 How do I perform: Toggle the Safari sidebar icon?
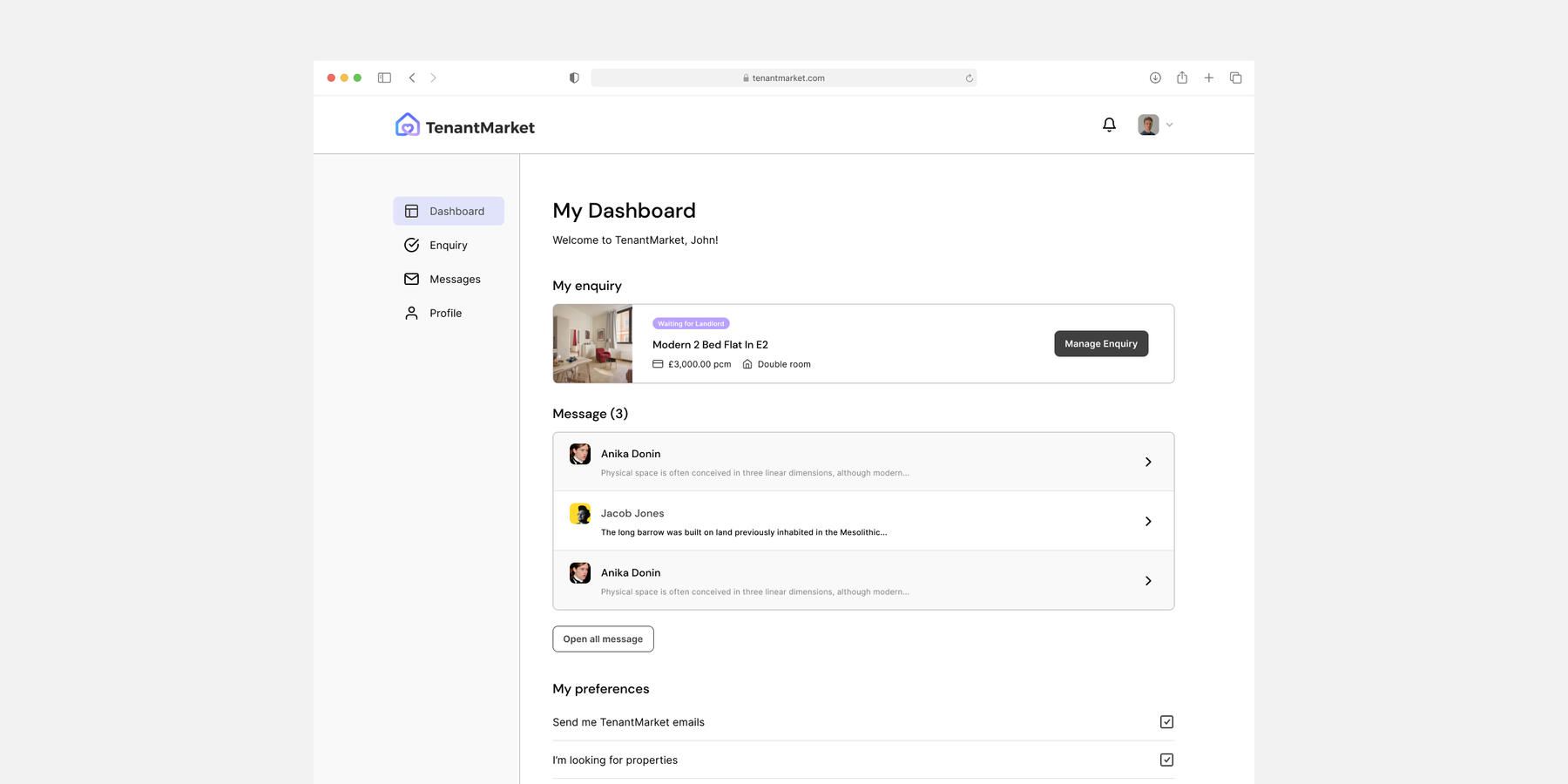click(384, 78)
